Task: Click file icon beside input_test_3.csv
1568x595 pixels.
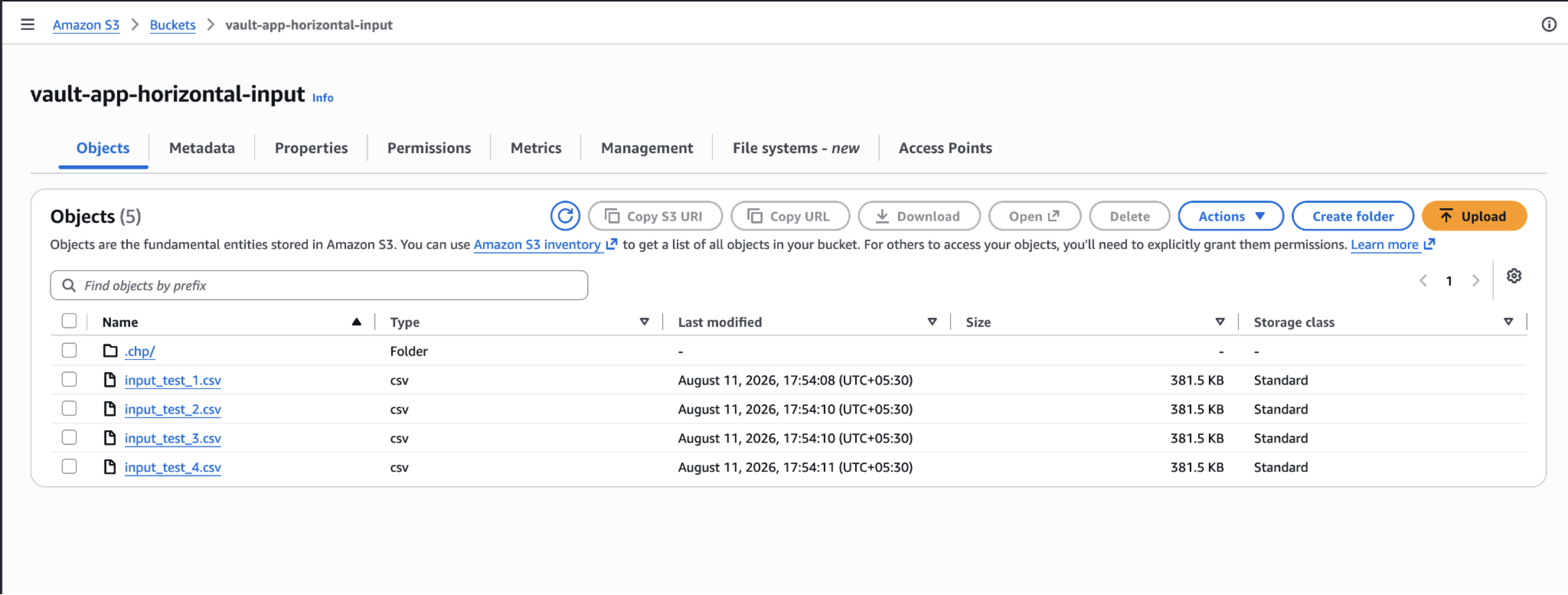Action: [x=109, y=438]
